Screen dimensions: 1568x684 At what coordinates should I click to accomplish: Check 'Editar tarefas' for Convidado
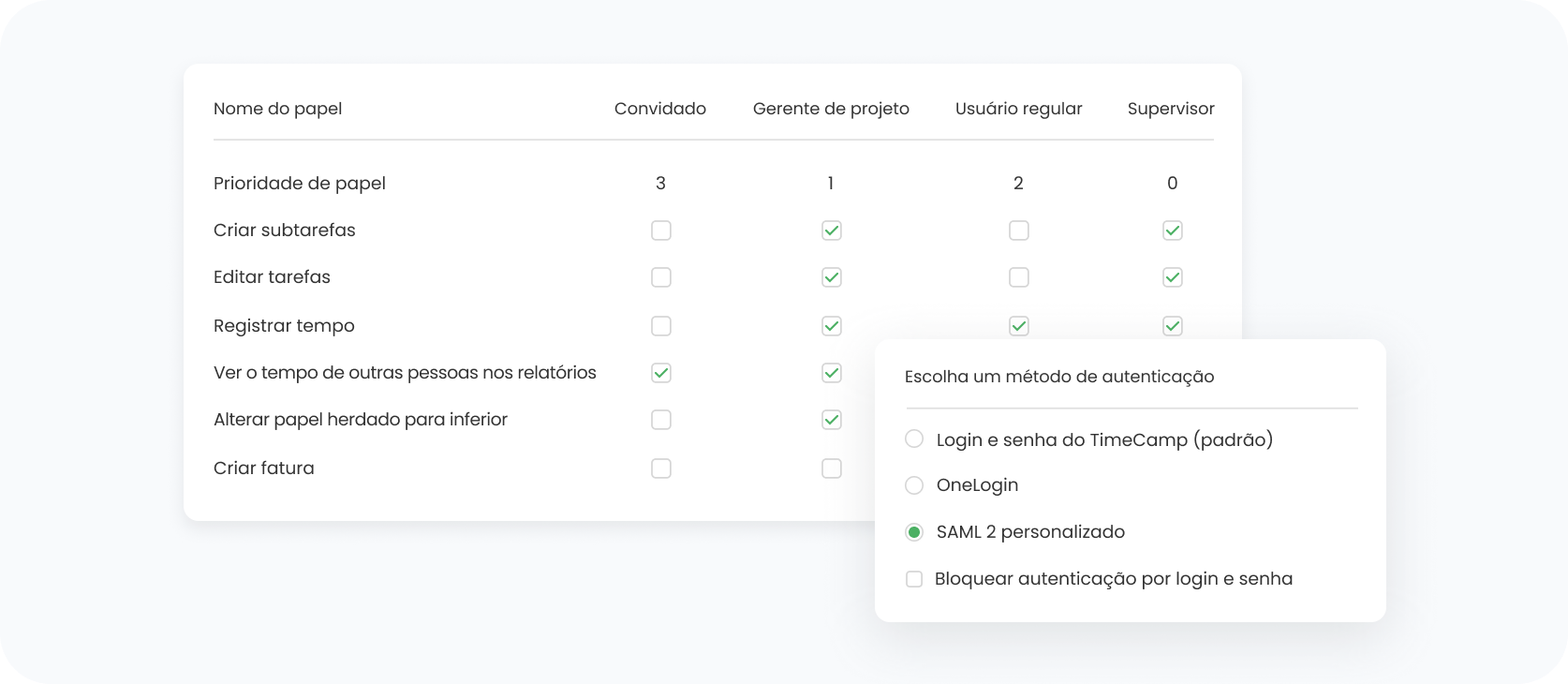[x=661, y=277]
